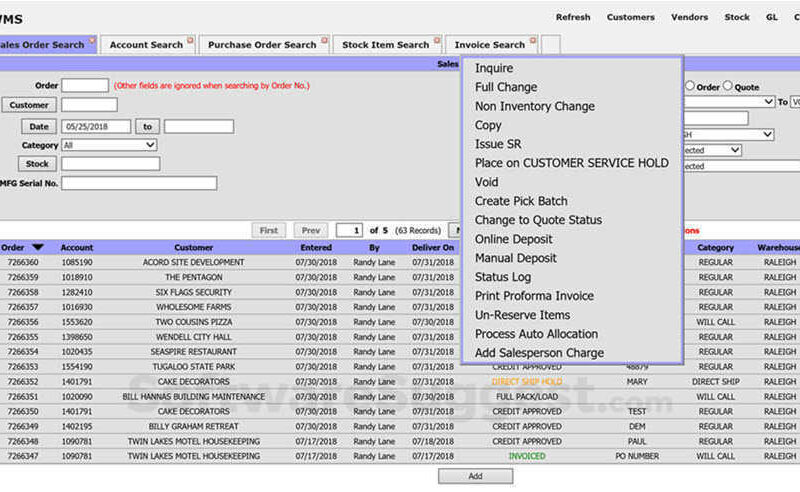Select Place on CUSTOMER SERVICE HOLD
Screen dimensions: 800x492
[571, 163]
